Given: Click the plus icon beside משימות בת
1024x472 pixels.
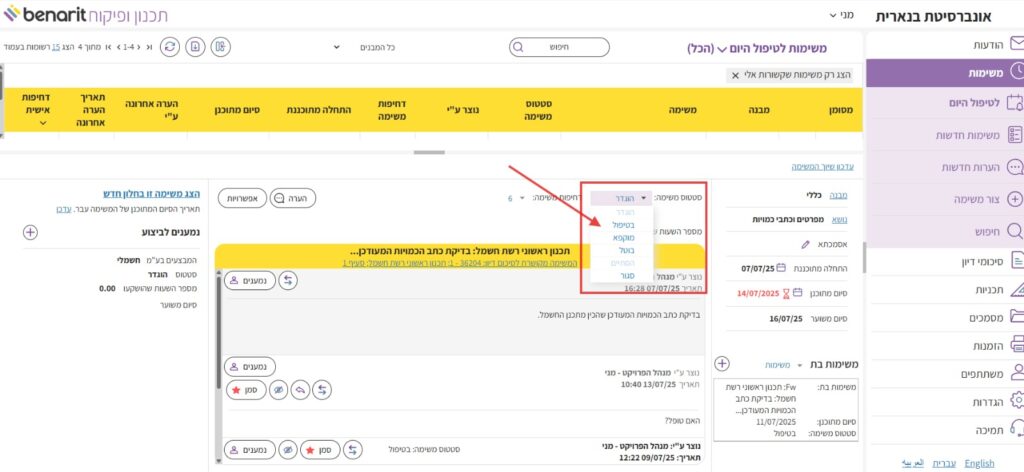Looking at the screenshot, I should [722, 364].
